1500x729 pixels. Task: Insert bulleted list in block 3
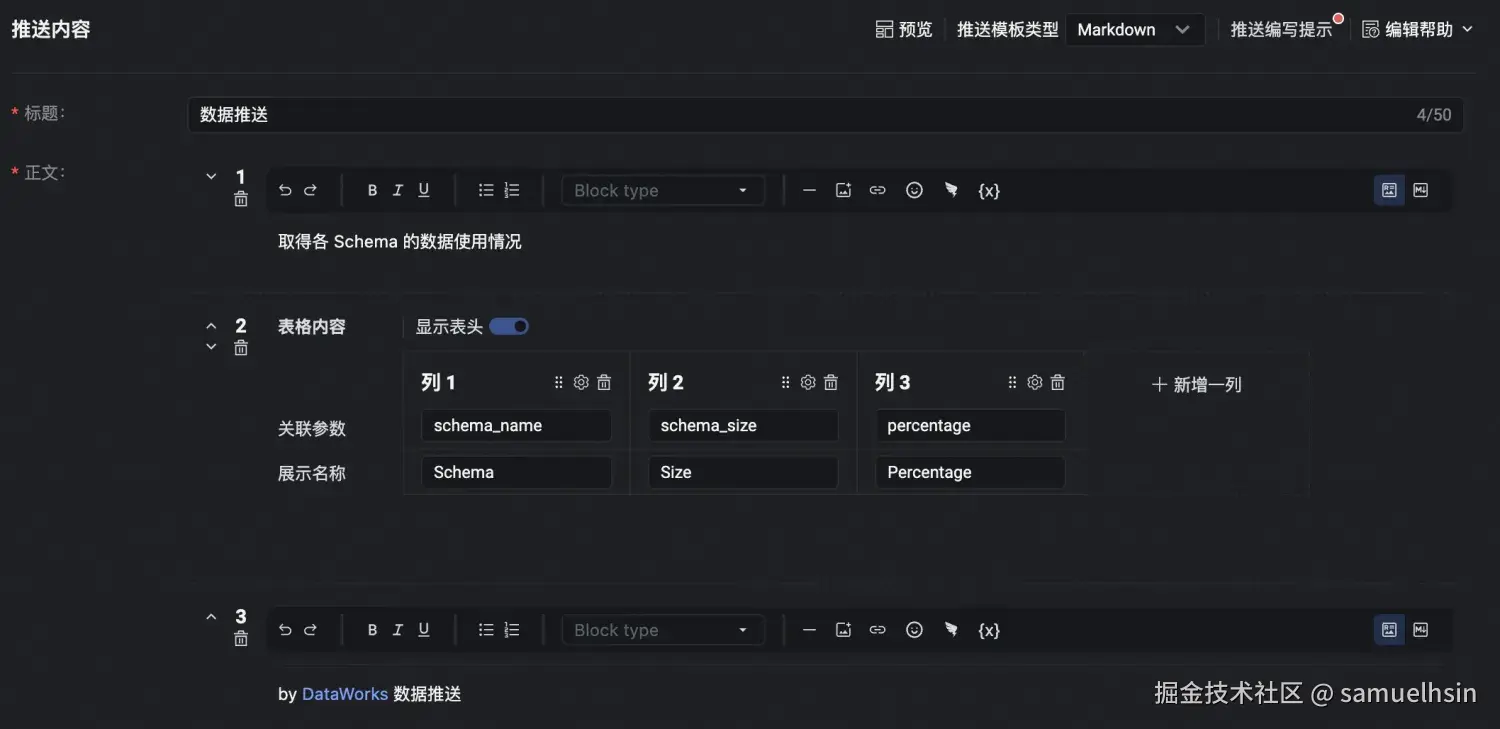(x=486, y=630)
